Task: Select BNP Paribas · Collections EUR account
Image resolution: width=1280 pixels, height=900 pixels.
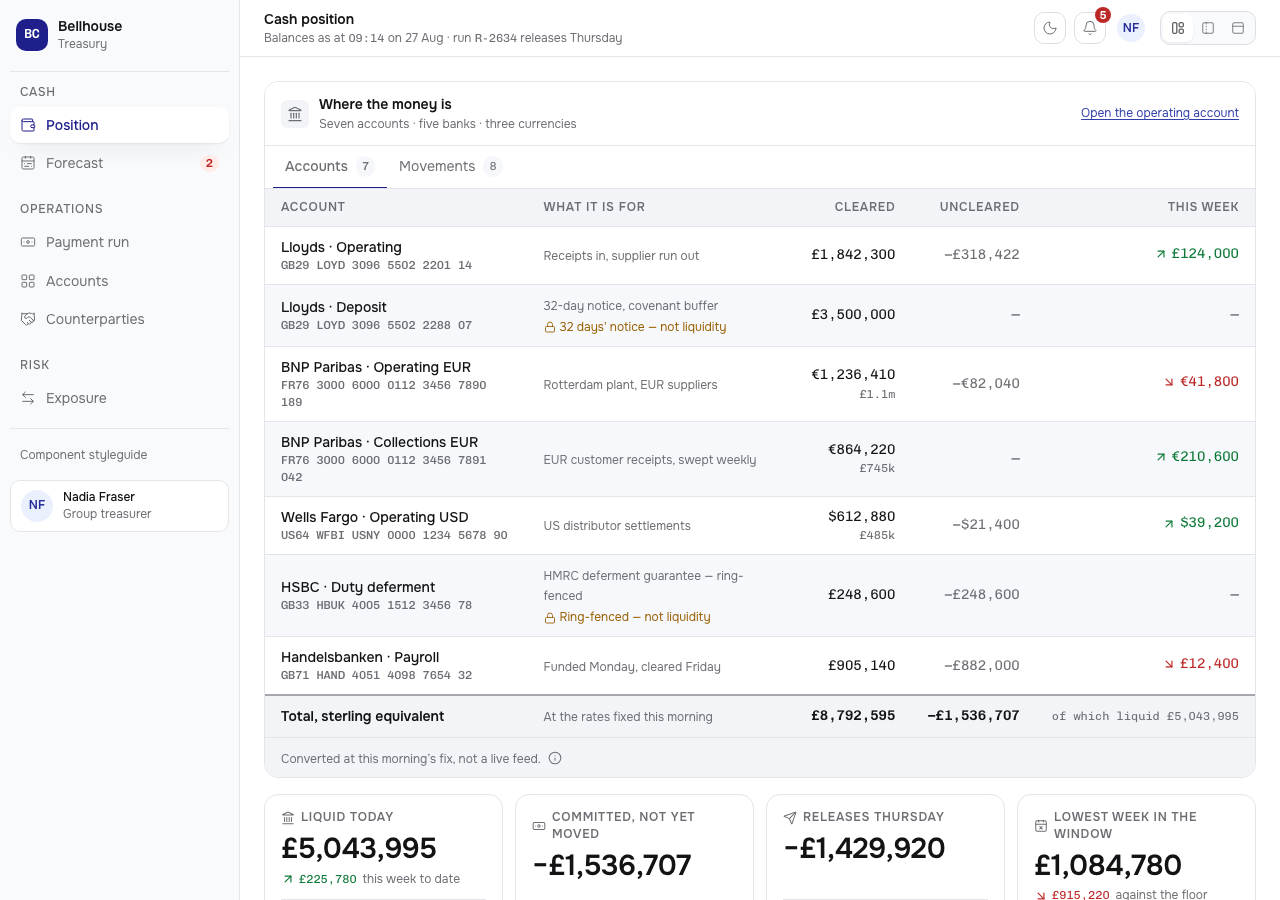Action: pyautogui.click(x=379, y=442)
